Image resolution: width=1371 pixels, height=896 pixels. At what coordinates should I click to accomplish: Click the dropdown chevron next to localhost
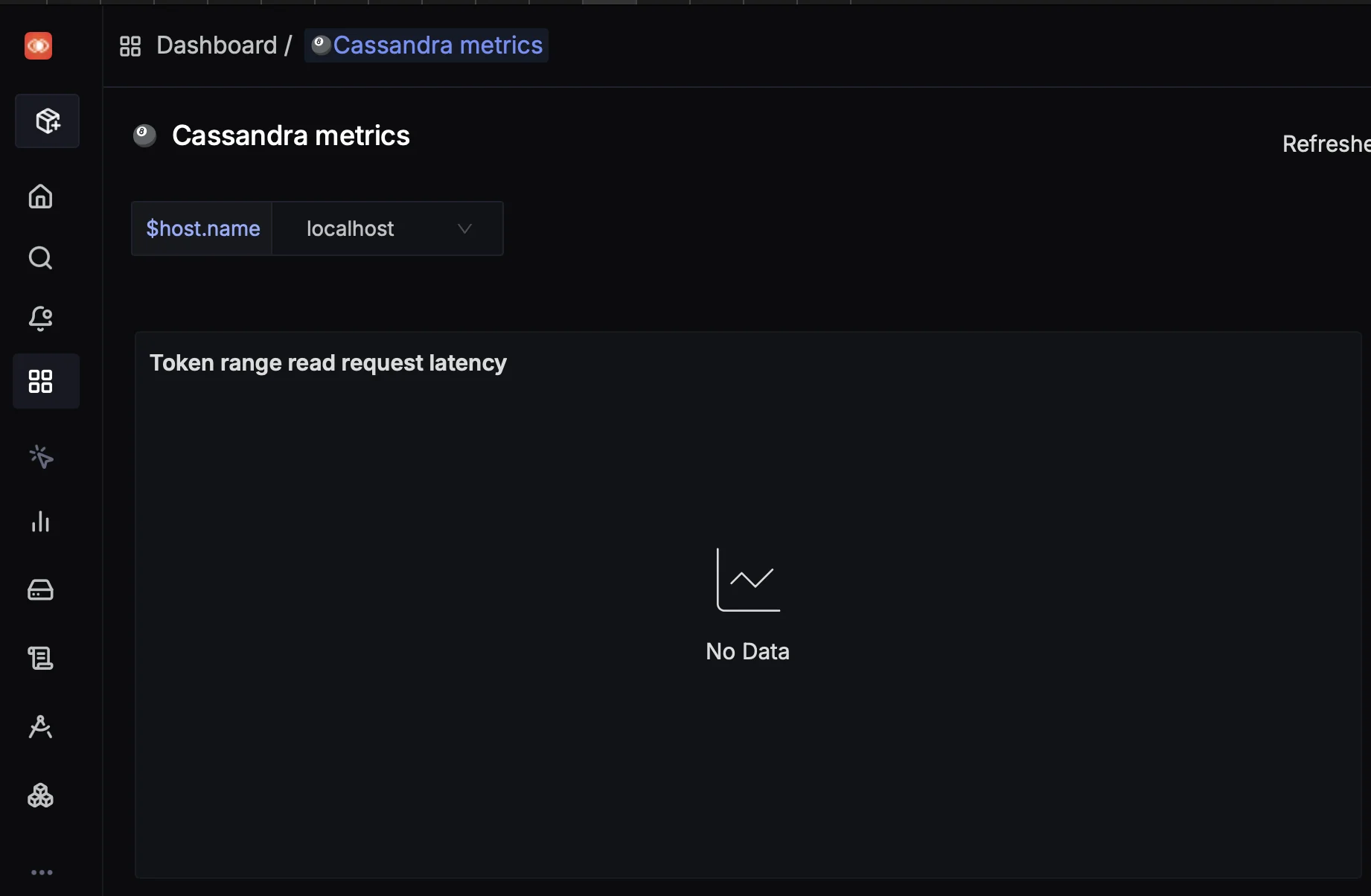tap(465, 228)
